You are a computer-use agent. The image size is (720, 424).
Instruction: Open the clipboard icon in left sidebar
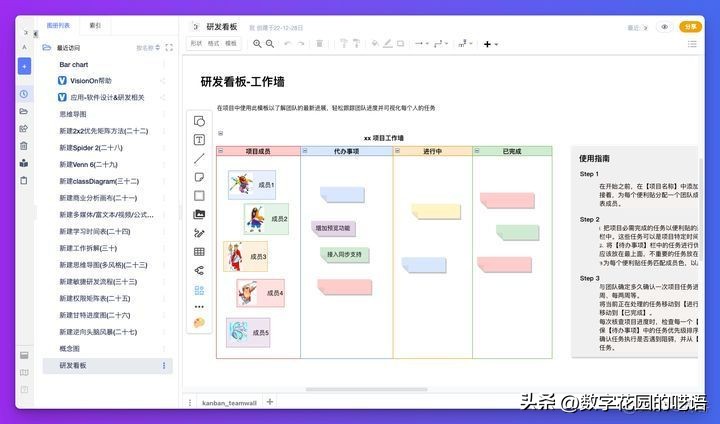pos(24,181)
